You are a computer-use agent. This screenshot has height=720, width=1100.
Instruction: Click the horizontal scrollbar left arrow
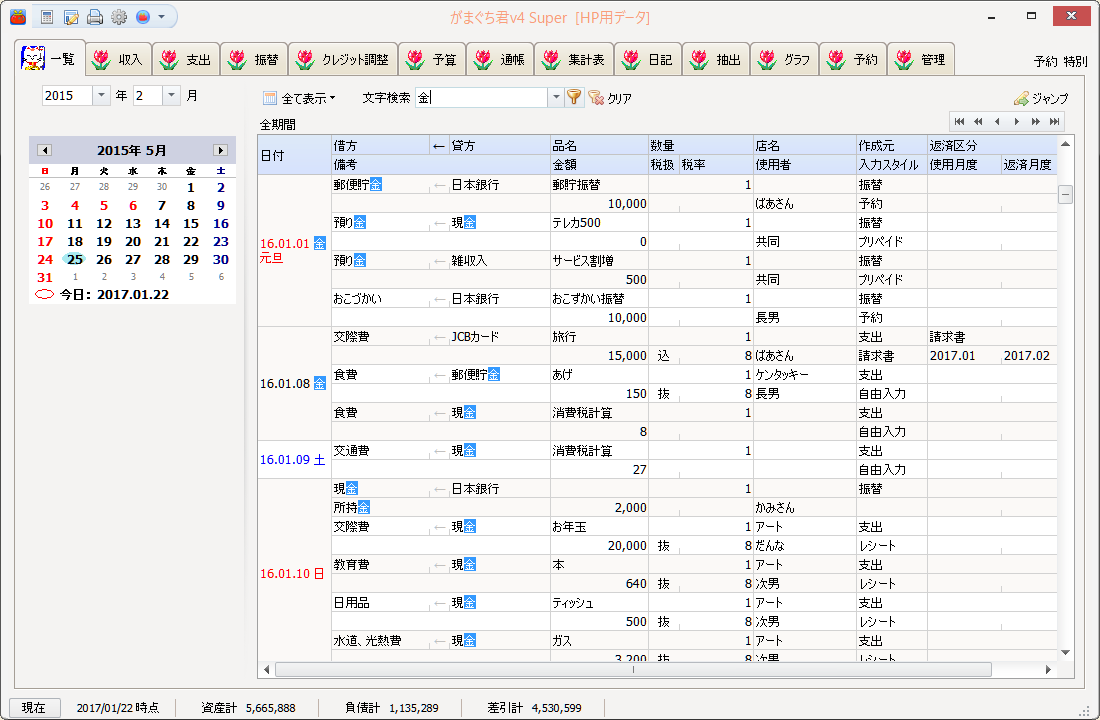point(267,669)
